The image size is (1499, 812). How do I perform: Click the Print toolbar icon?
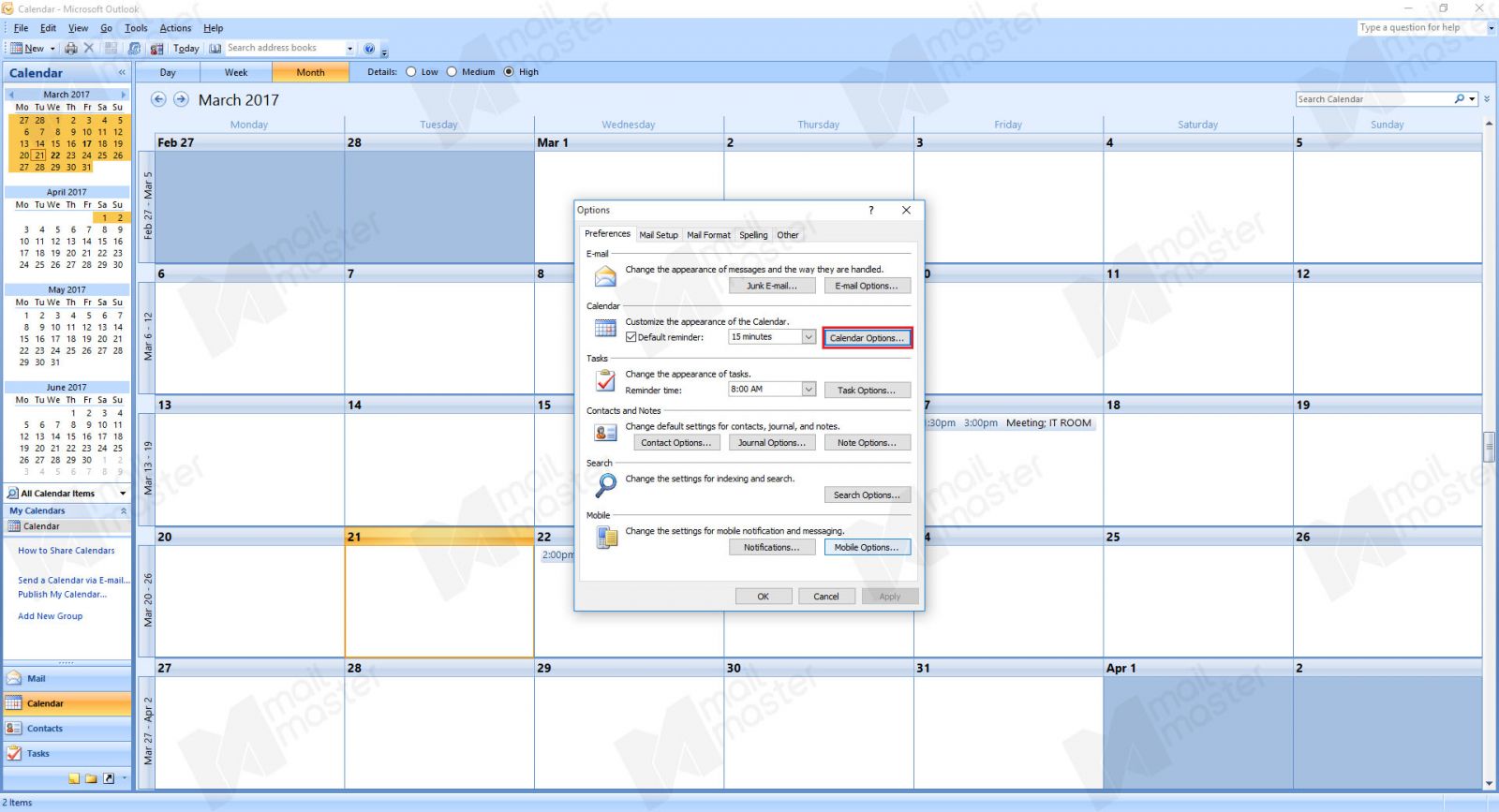[x=71, y=48]
